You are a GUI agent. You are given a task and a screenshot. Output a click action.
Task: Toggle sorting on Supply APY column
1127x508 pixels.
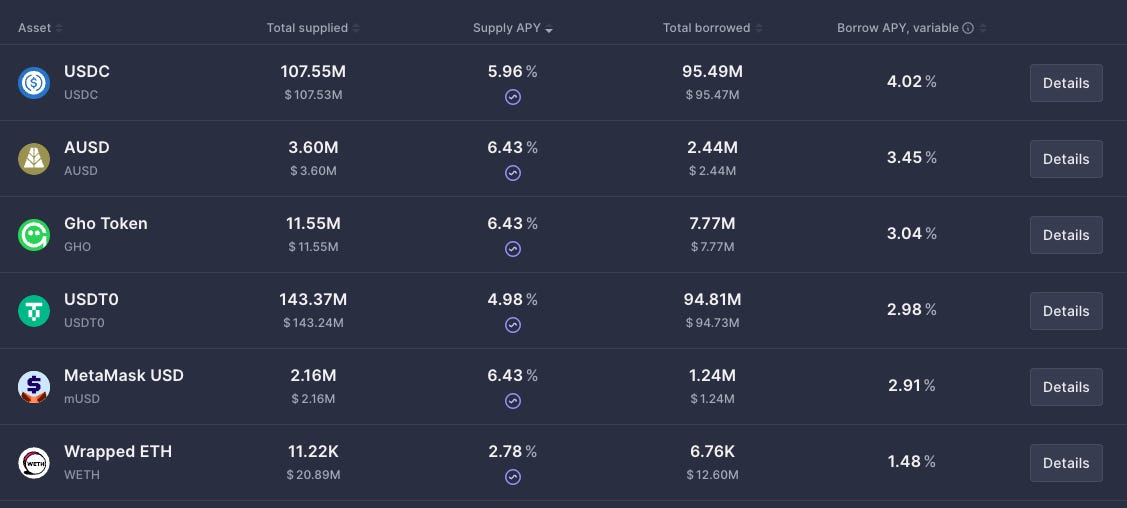tap(513, 28)
